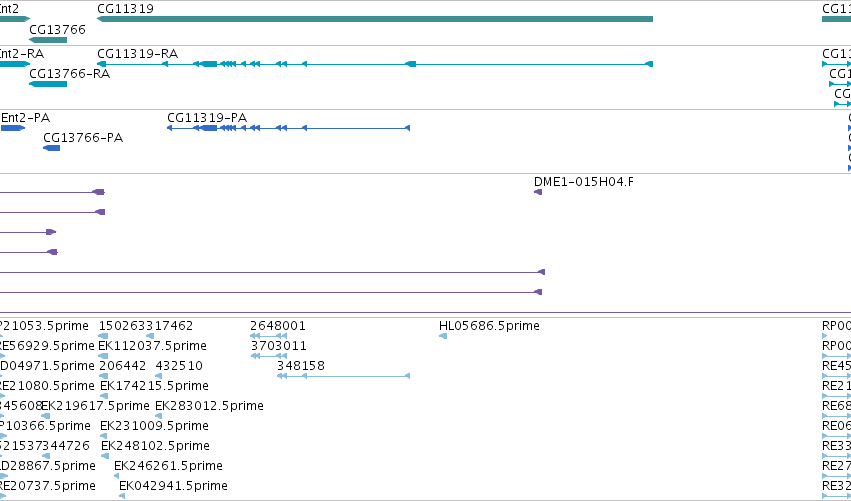851x501 pixels.
Task: Select the 3703011 alignment glyph
Action: pos(269,356)
